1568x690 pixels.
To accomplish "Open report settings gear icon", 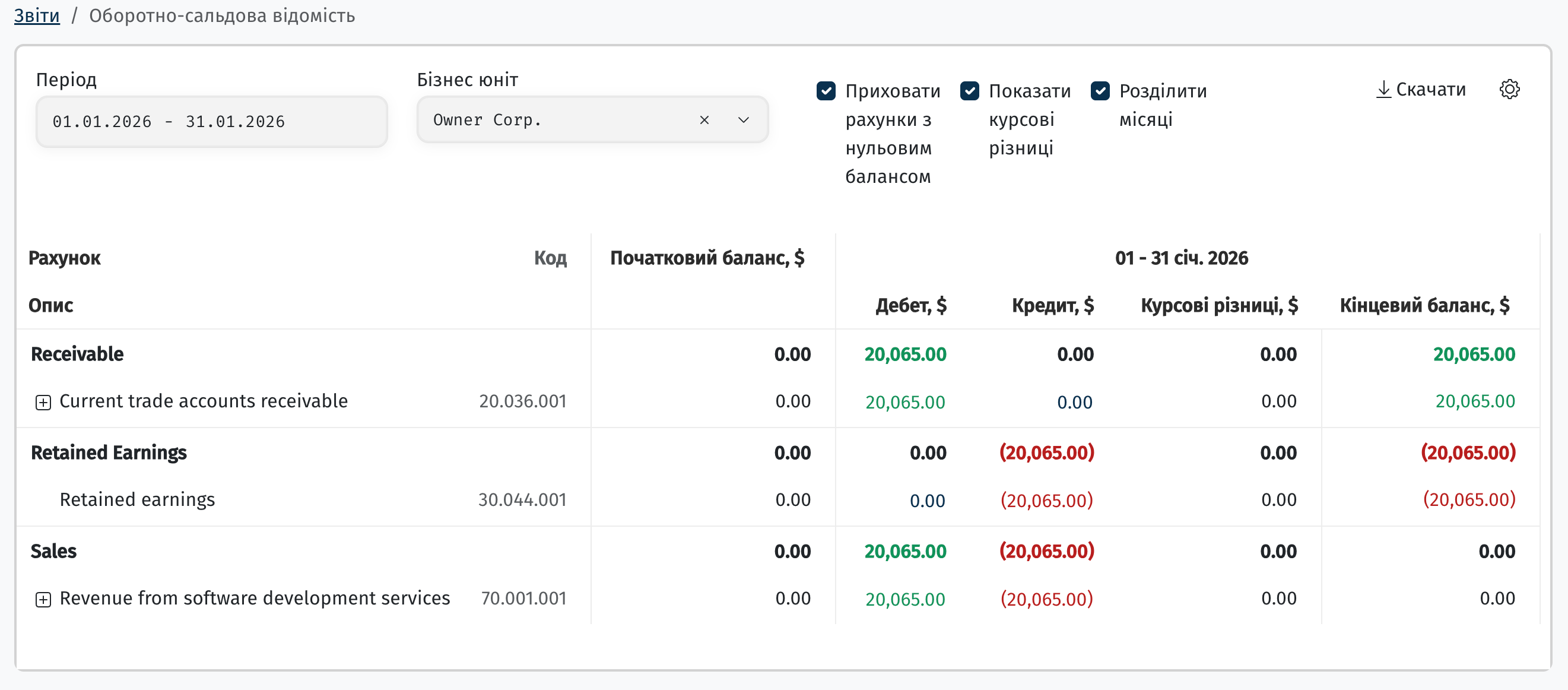I will click(x=1509, y=90).
